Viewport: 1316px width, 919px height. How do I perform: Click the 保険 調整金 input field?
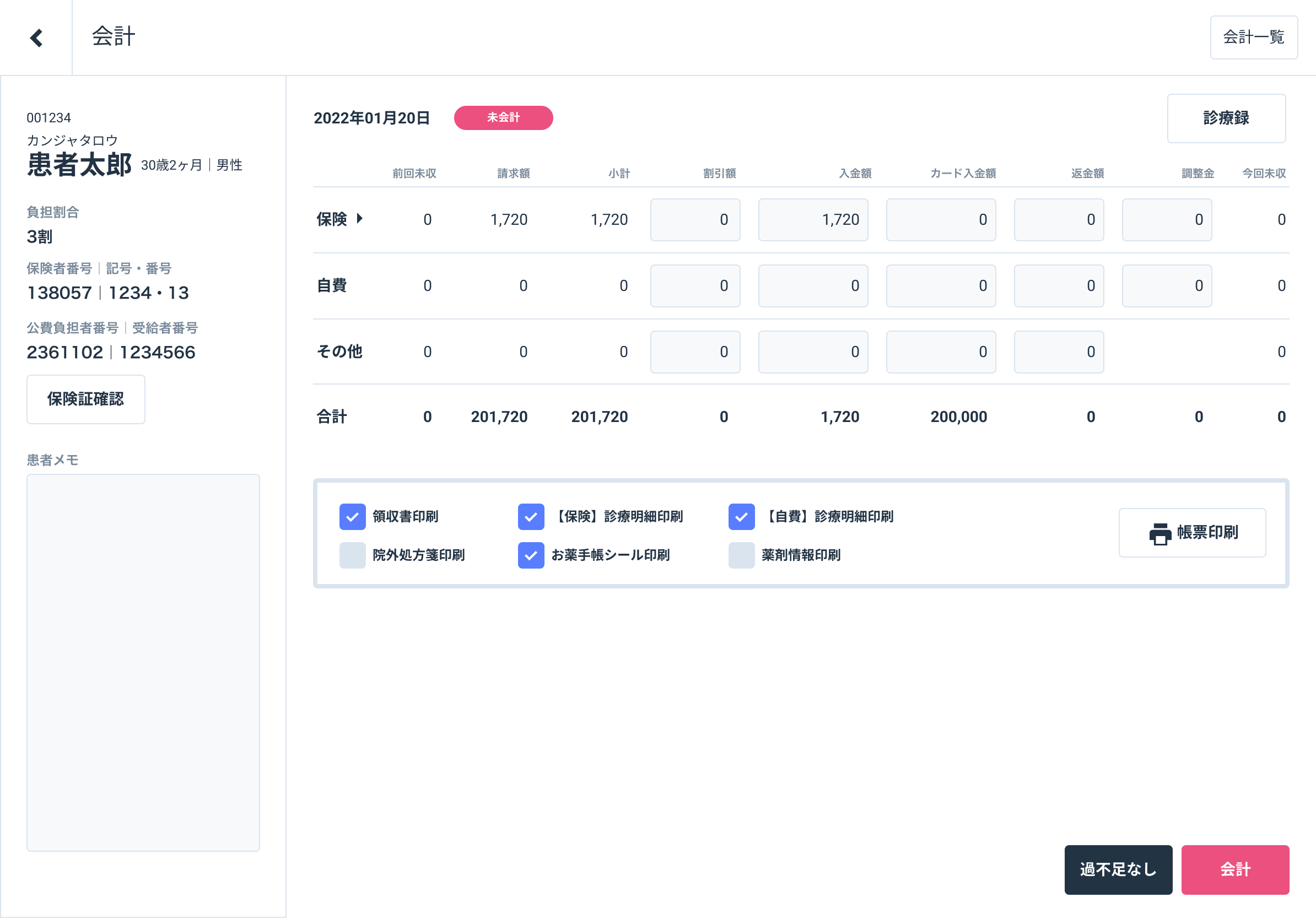pyautogui.click(x=1166, y=219)
